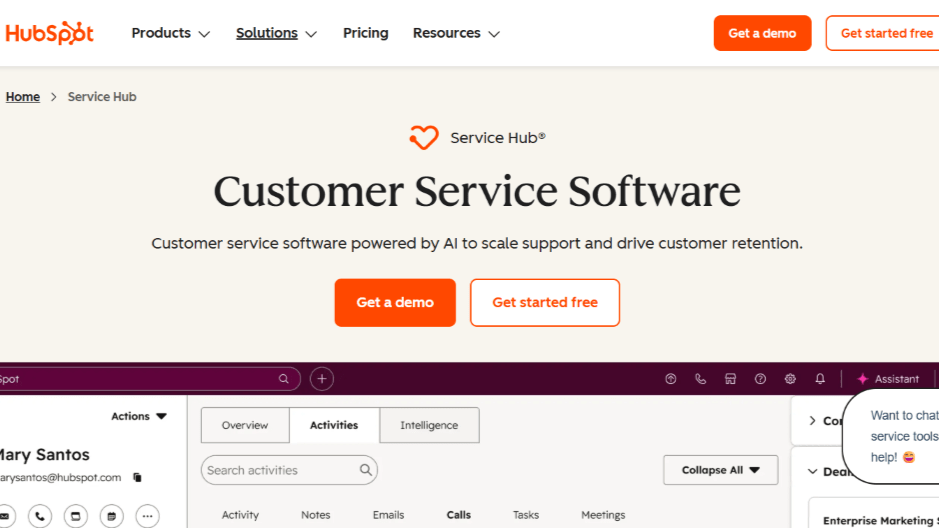Click the Service Hub breadcrumb text

(102, 97)
